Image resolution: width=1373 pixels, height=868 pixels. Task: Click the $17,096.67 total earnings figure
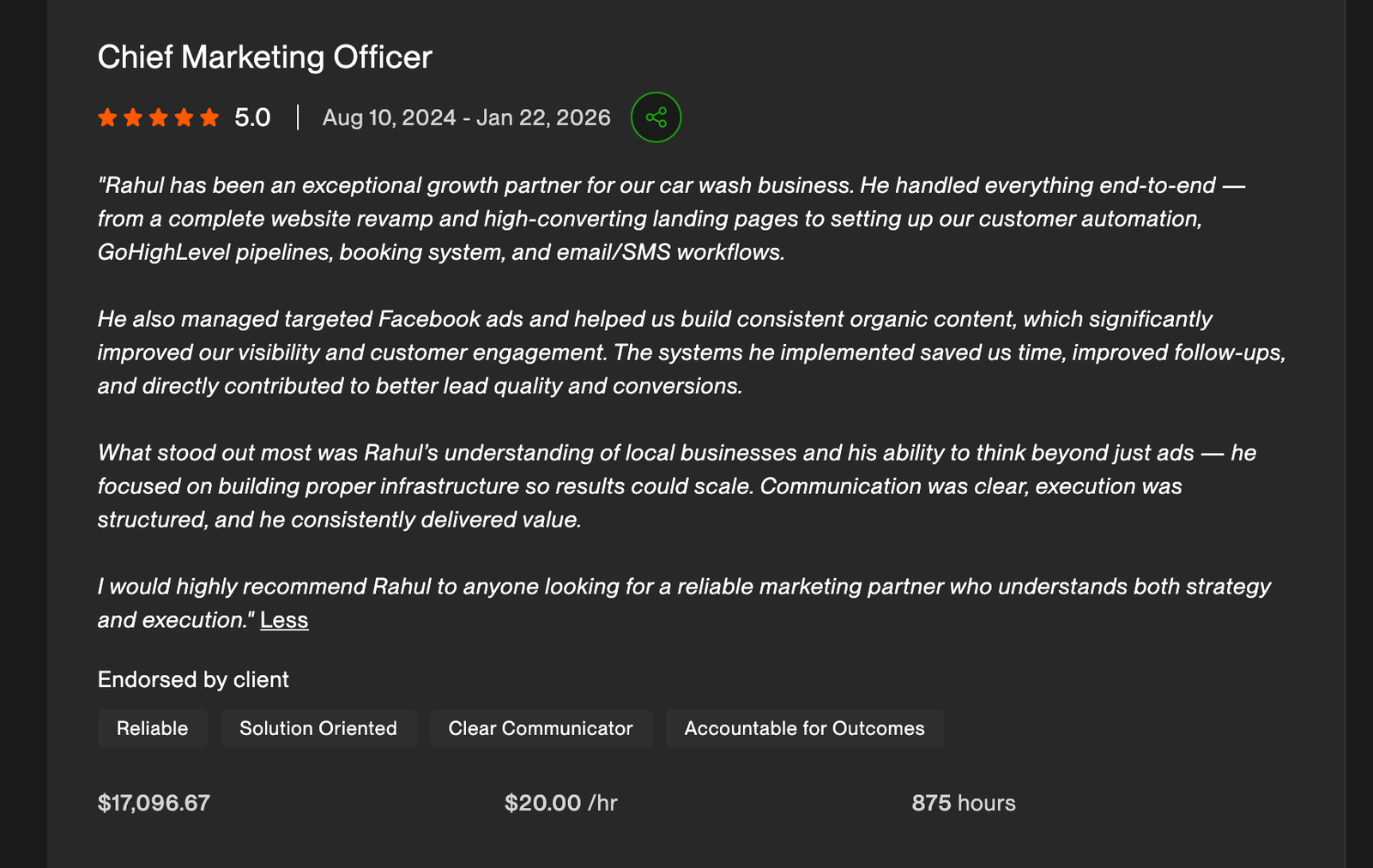[154, 803]
